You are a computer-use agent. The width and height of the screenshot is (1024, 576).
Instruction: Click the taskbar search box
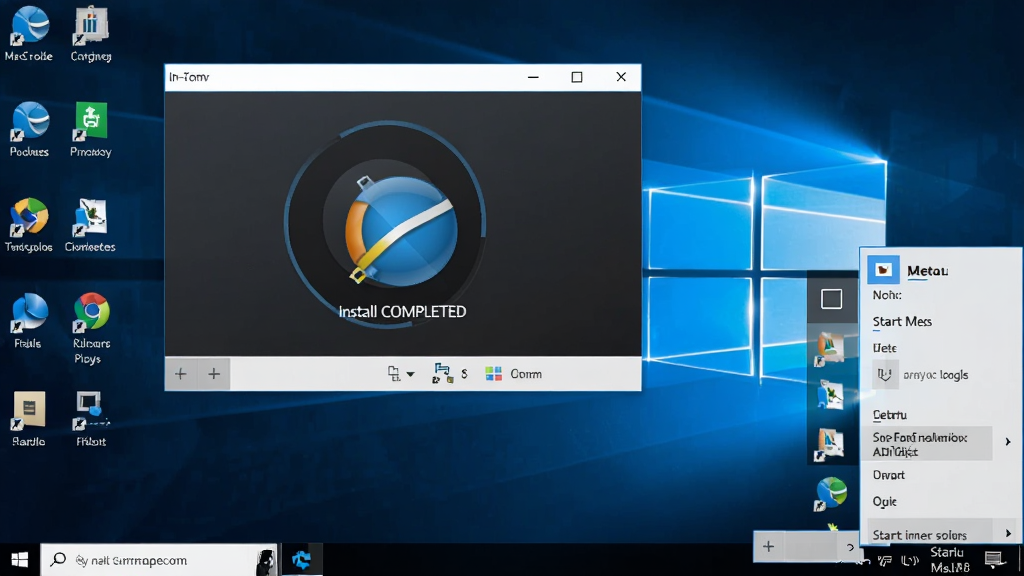tap(160, 560)
